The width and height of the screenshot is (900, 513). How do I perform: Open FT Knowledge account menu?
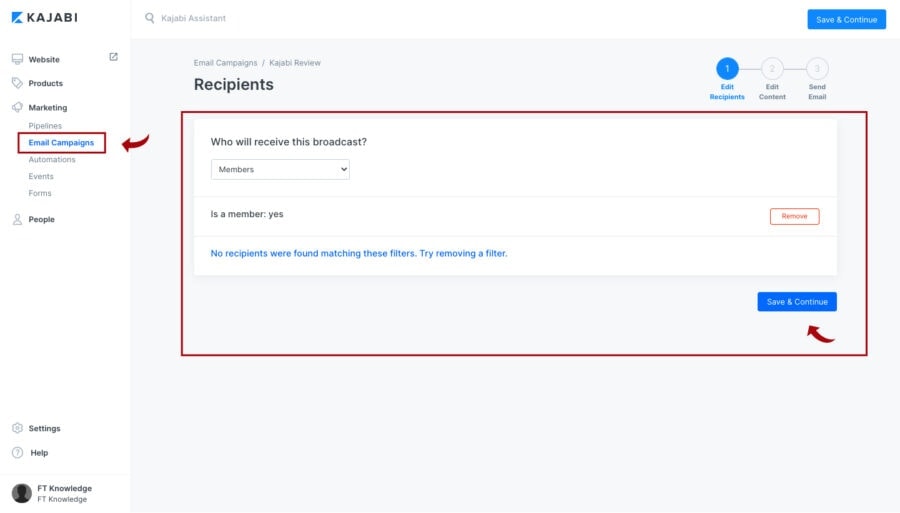click(x=64, y=493)
